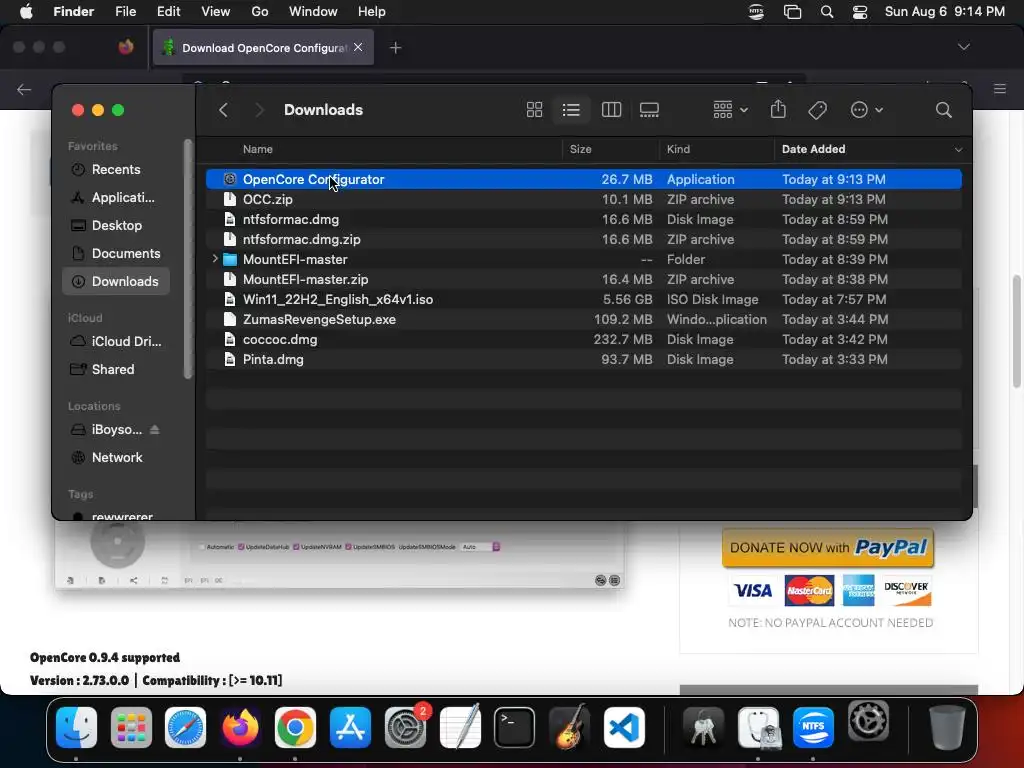Open the File menu
The image size is (1024, 768).
pos(125,12)
